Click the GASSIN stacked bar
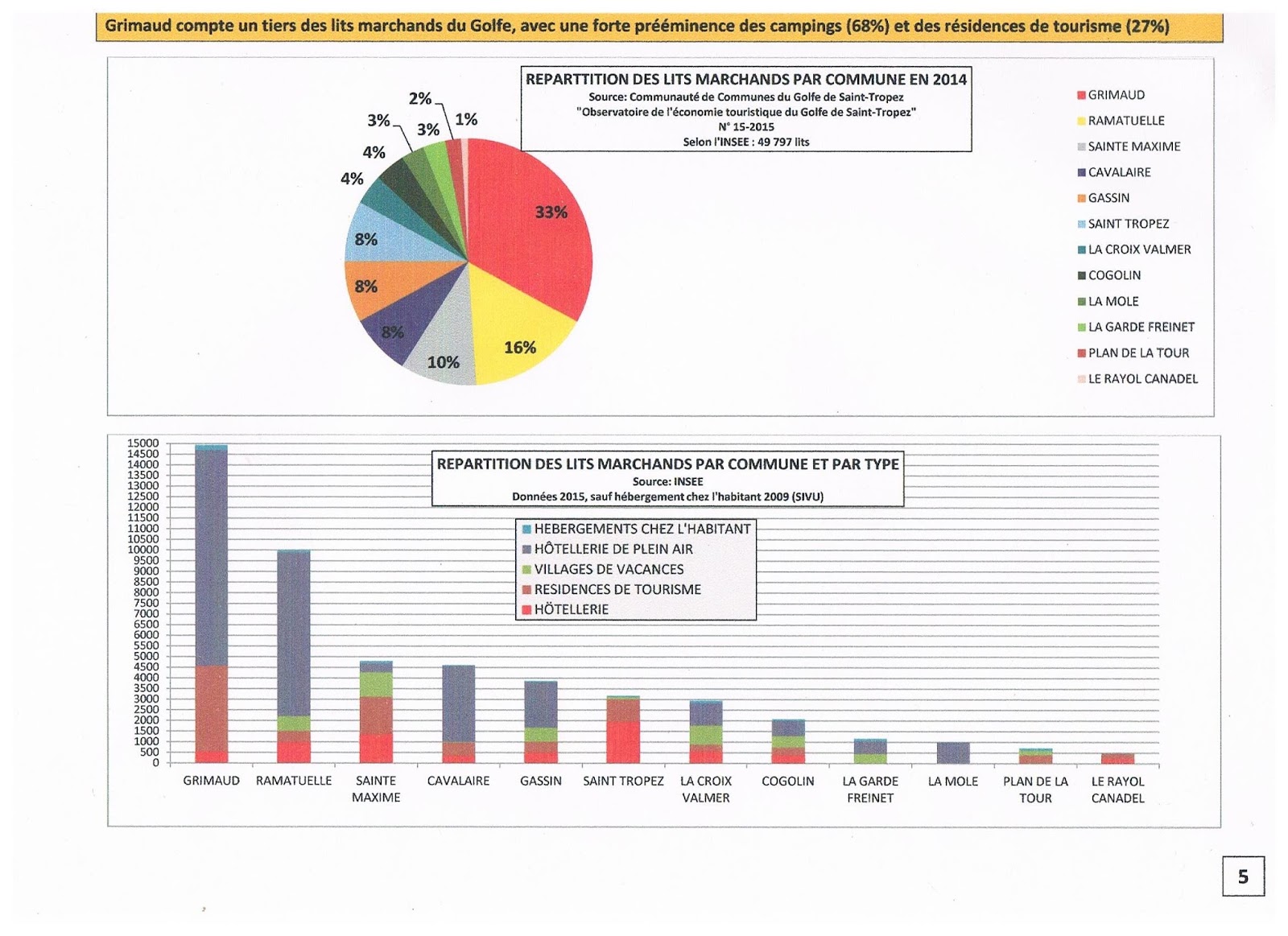Screen dimensions: 1288x936 (541, 722)
